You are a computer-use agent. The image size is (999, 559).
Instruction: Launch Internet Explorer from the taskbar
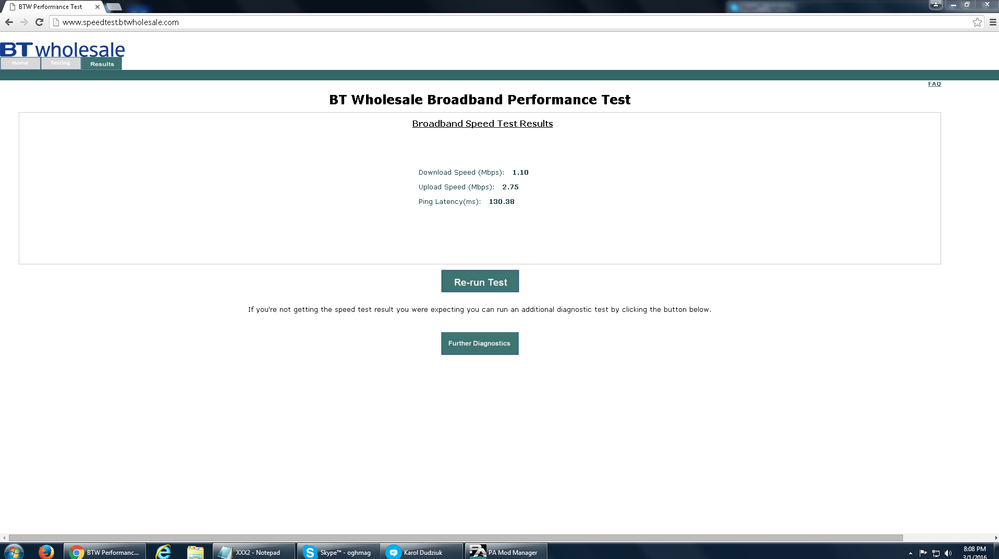click(x=164, y=552)
